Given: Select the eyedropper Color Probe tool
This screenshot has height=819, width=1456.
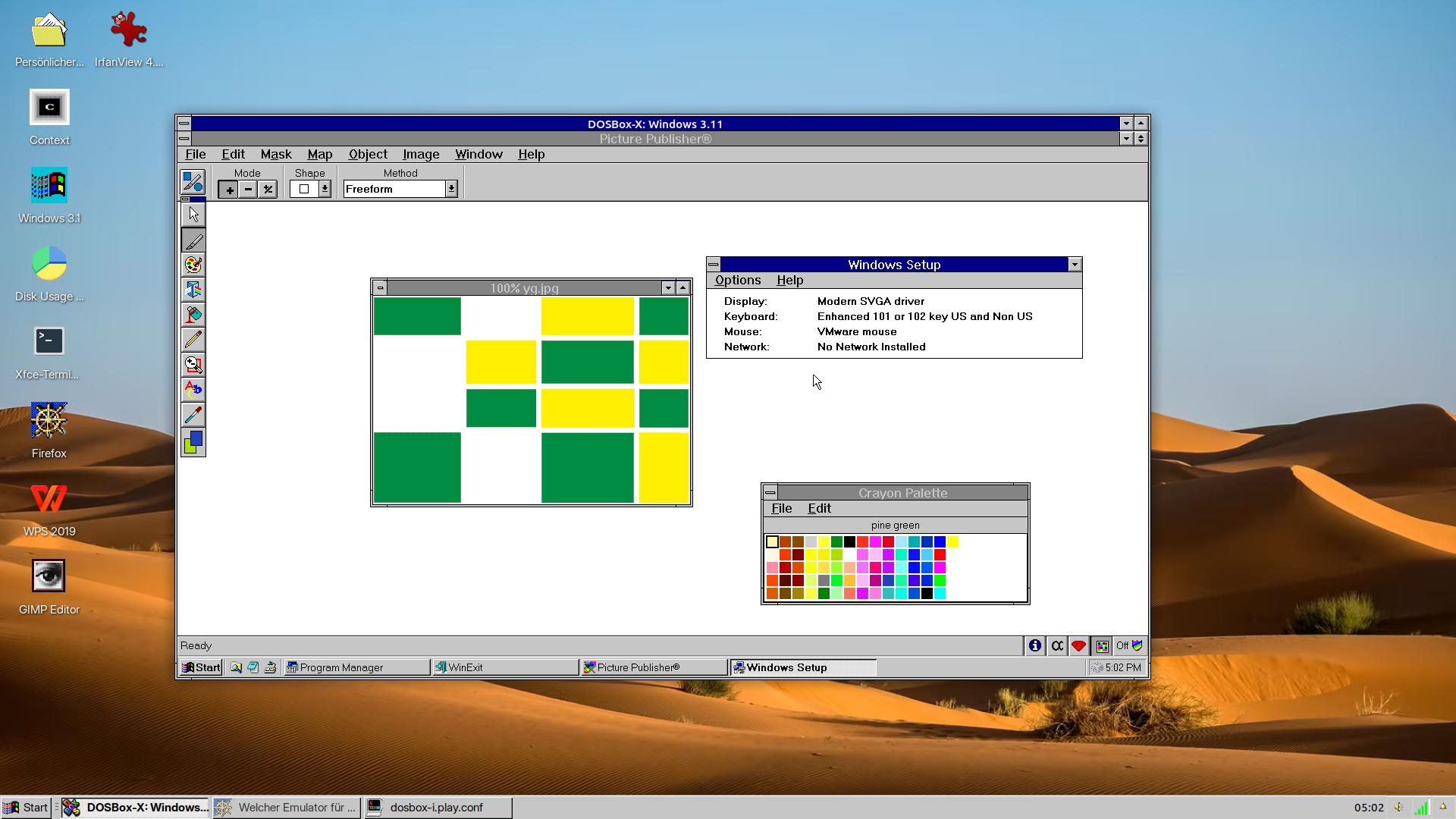Looking at the screenshot, I should tap(193, 415).
